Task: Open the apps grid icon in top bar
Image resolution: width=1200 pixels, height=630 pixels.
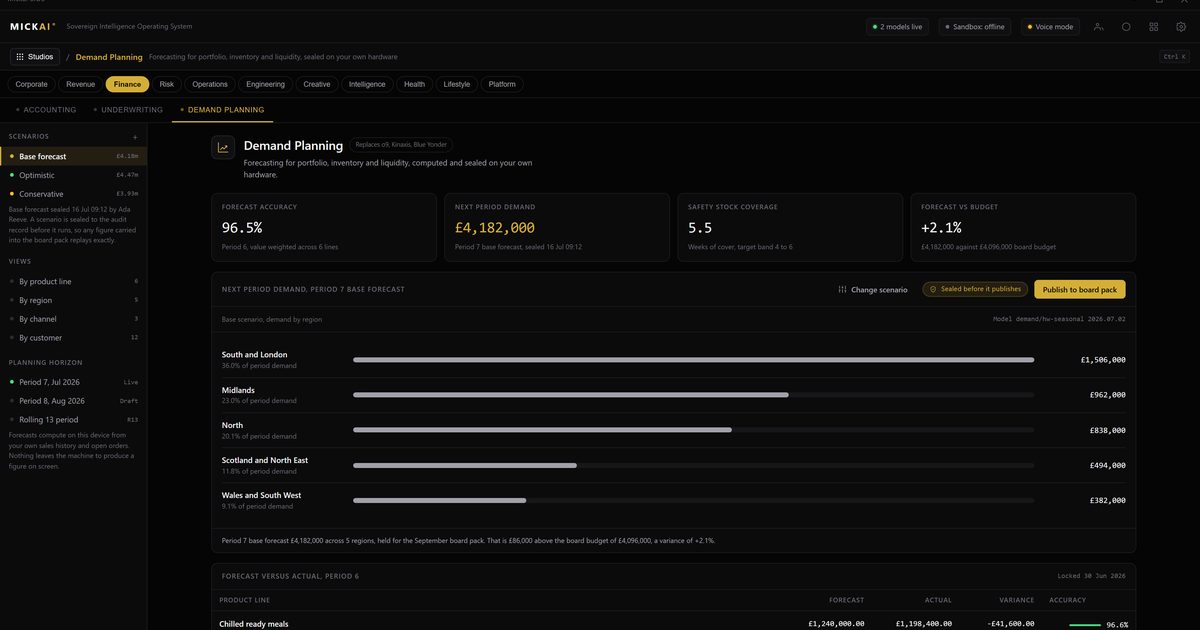Action: [1154, 27]
